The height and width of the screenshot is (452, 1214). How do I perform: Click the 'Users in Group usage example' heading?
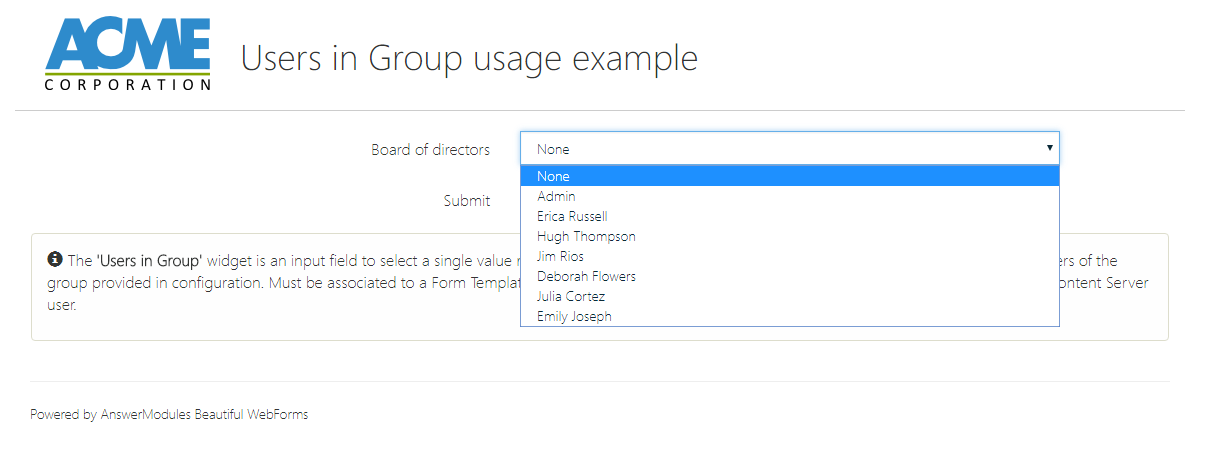click(x=469, y=58)
